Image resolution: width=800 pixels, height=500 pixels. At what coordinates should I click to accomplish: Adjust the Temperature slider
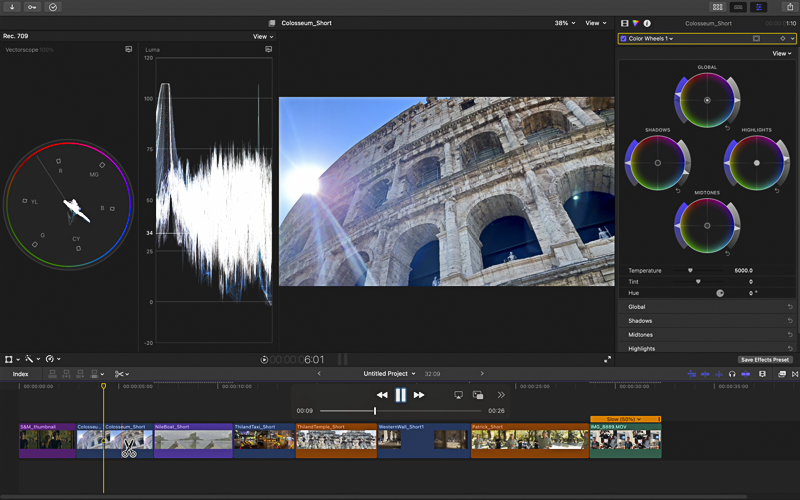click(690, 270)
